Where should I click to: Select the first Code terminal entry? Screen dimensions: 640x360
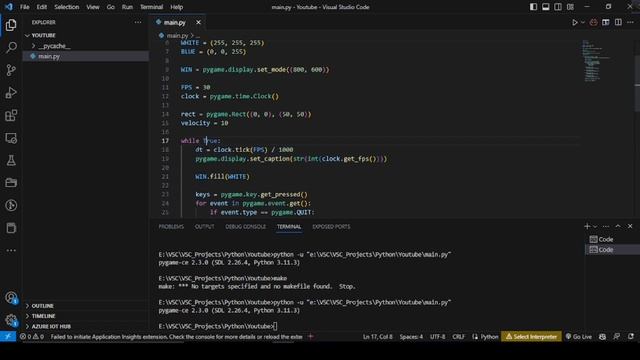coord(612,239)
